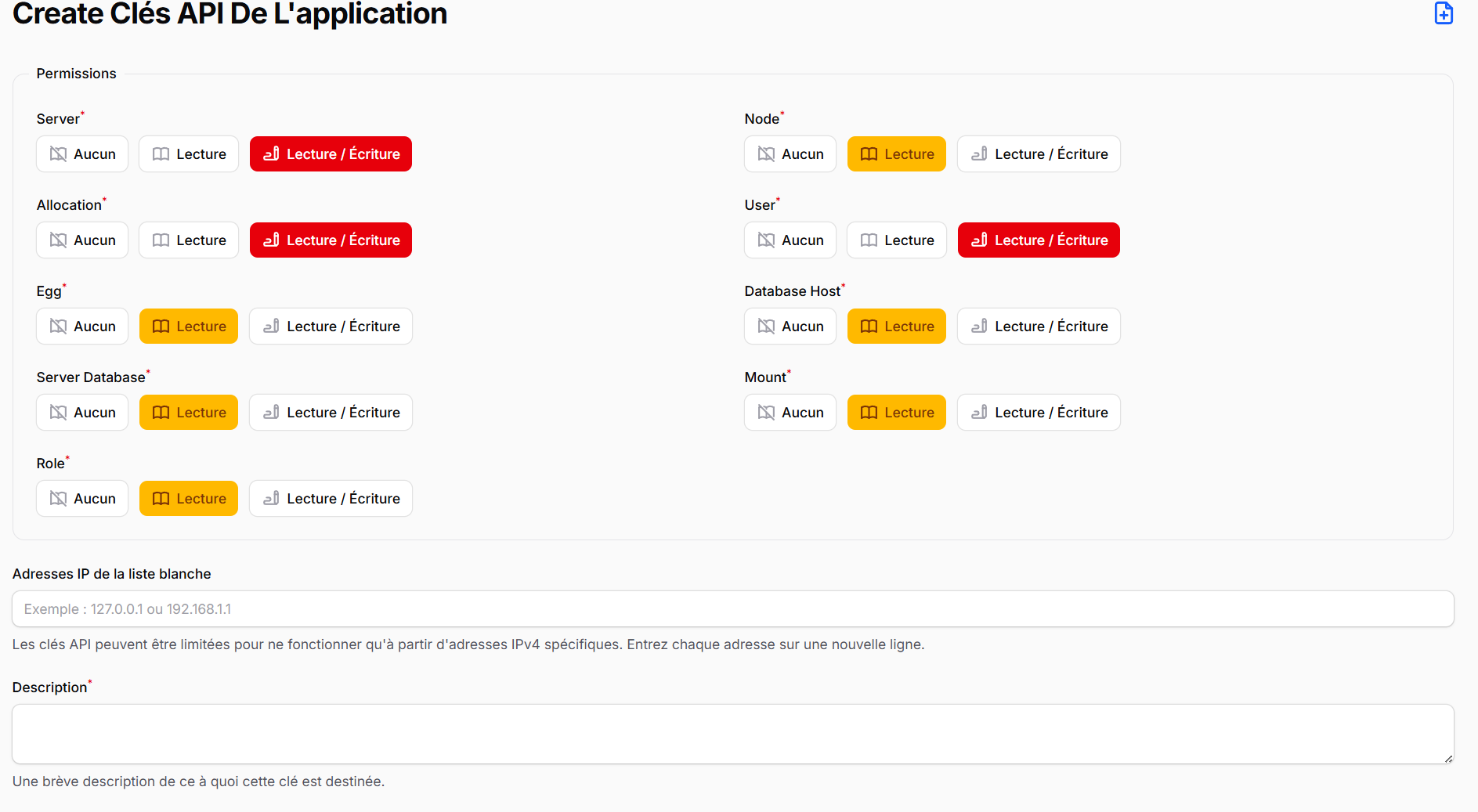Click the book icon on Node's Lecture button
1478x812 pixels.
pos(868,153)
